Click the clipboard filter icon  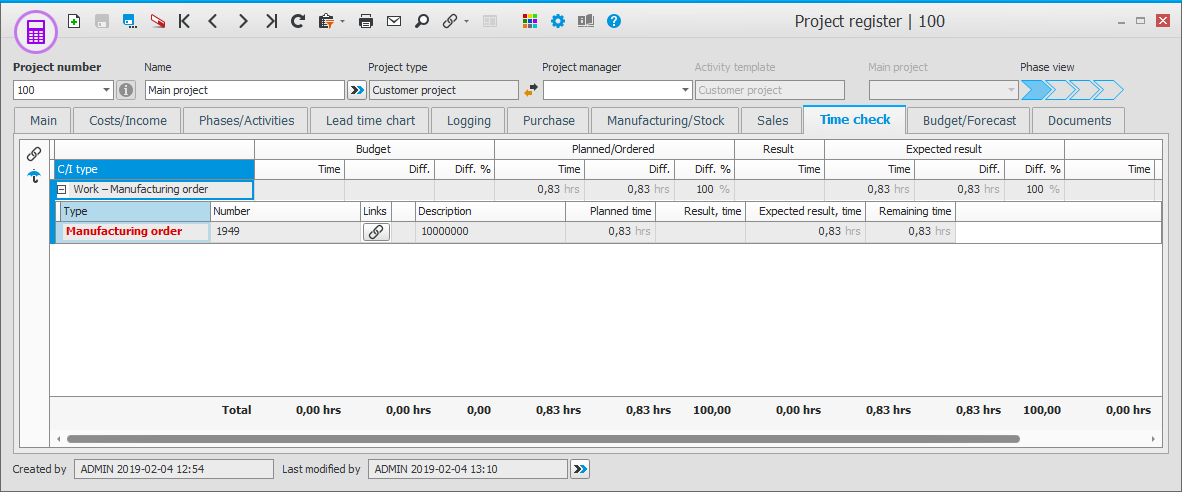(326, 22)
